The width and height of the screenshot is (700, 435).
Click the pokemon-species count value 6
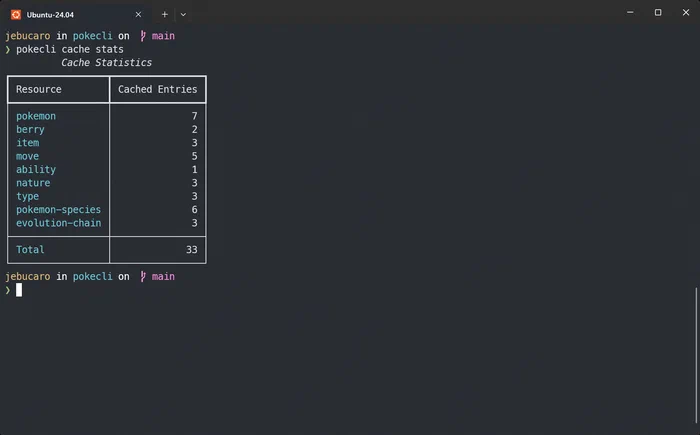(x=194, y=209)
